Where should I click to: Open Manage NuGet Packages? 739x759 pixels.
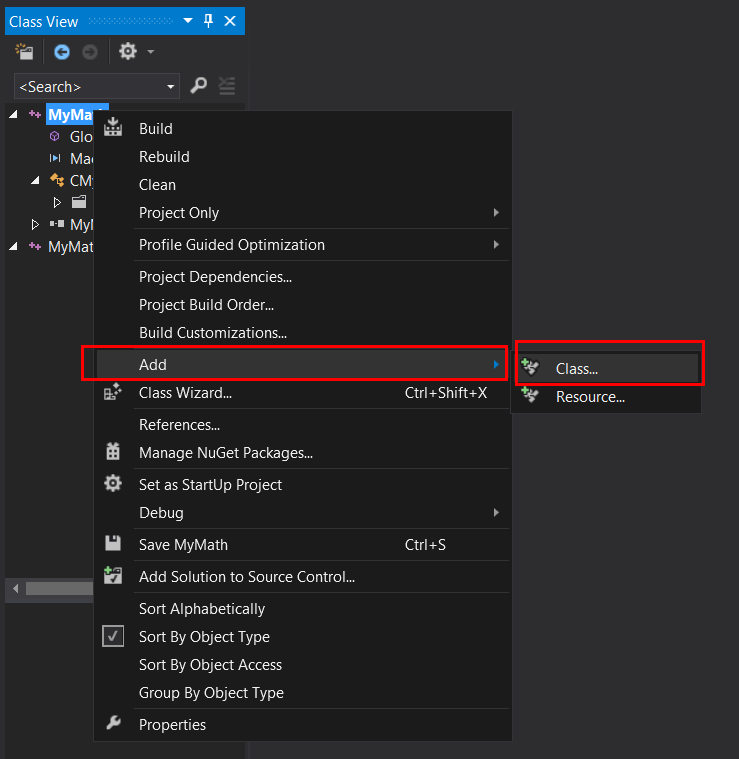click(302, 453)
